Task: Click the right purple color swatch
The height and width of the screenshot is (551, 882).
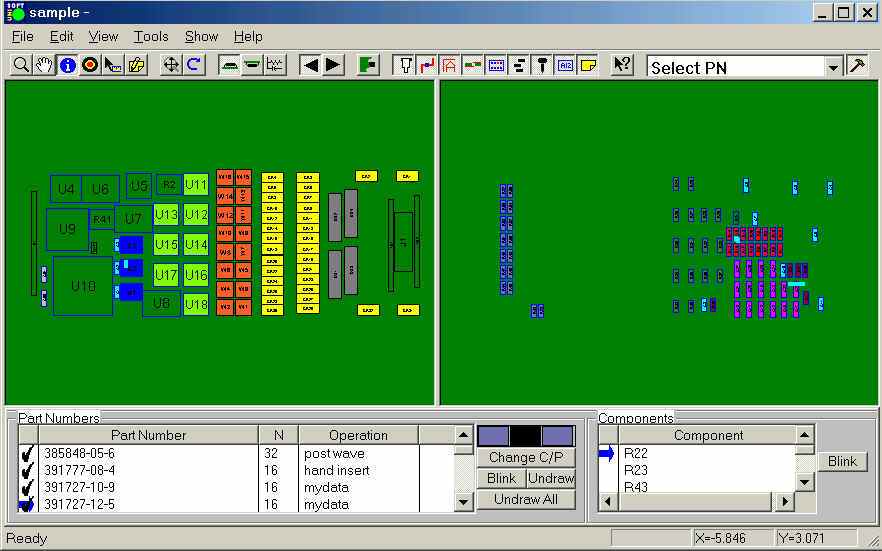Action: pos(557,436)
